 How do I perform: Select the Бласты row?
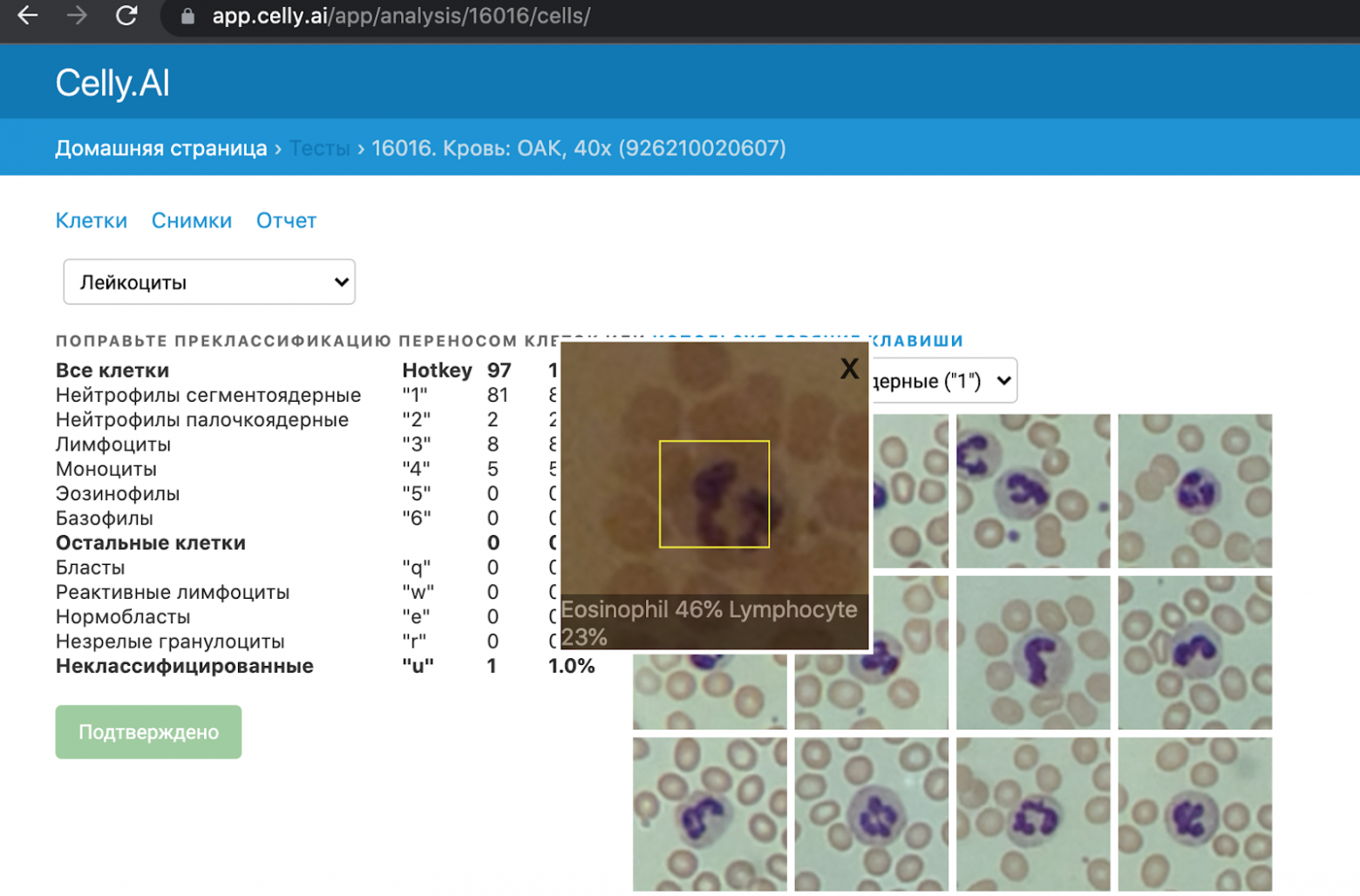coord(90,567)
